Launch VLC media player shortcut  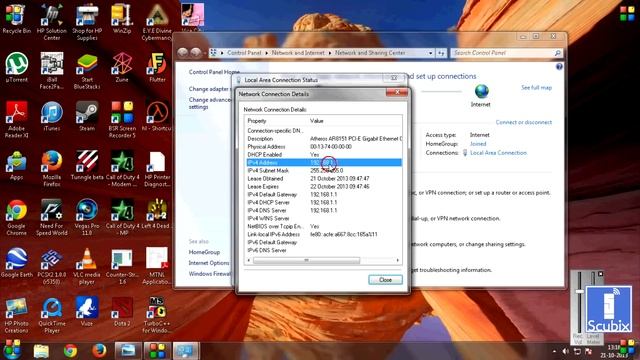point(87,266)
